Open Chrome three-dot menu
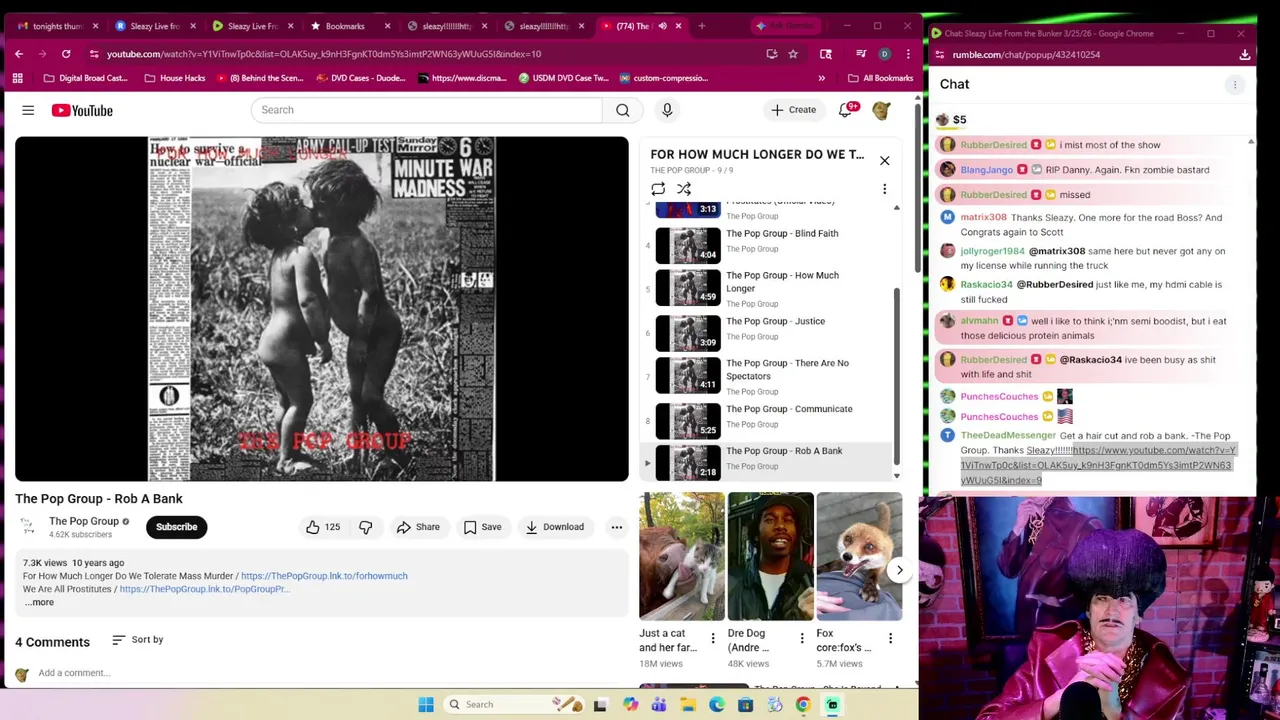This screenshot has width=1280, height=720. pyautogui.click(x=908, y=54)
